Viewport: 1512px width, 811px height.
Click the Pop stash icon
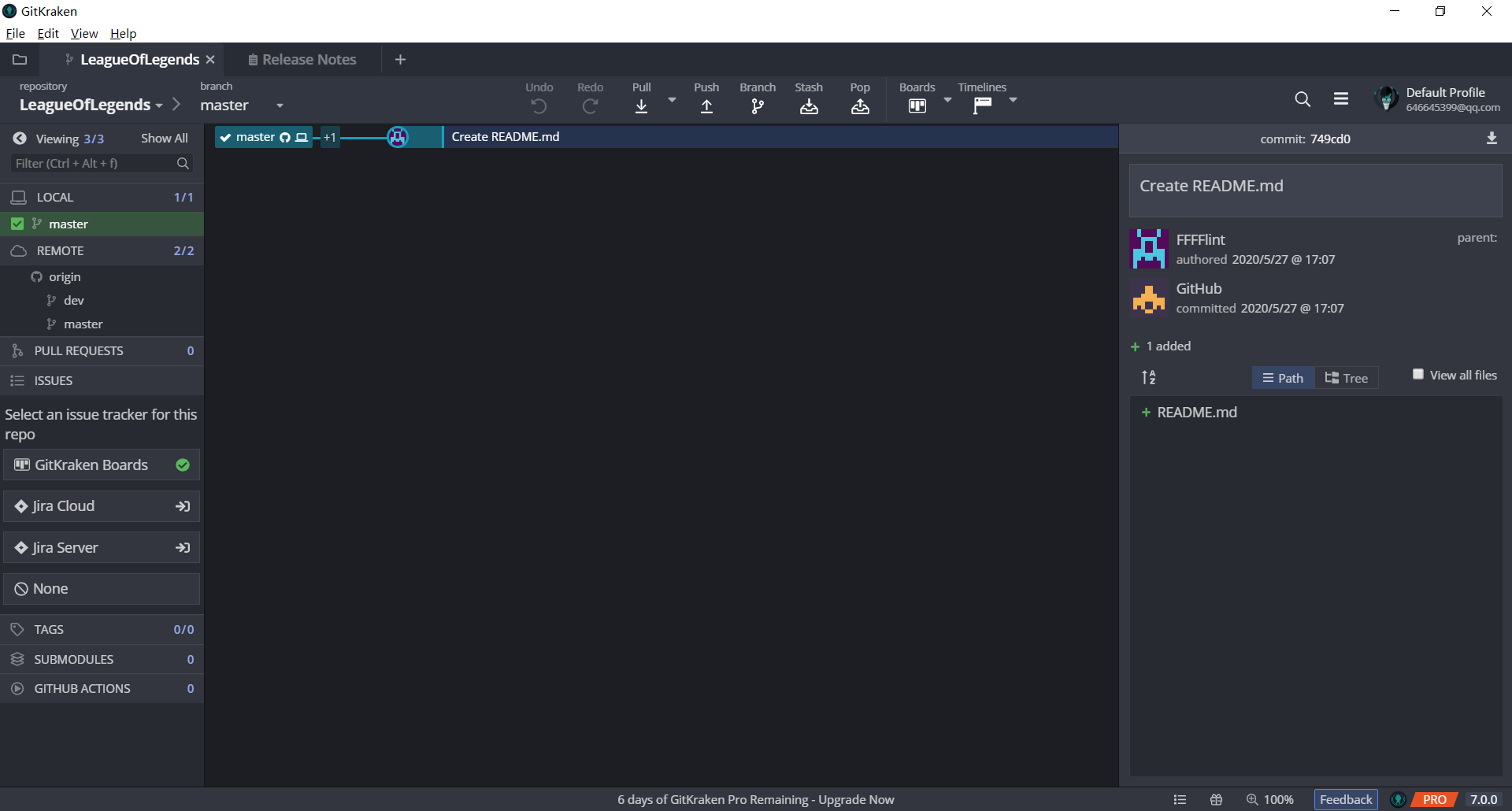(860, 106)
